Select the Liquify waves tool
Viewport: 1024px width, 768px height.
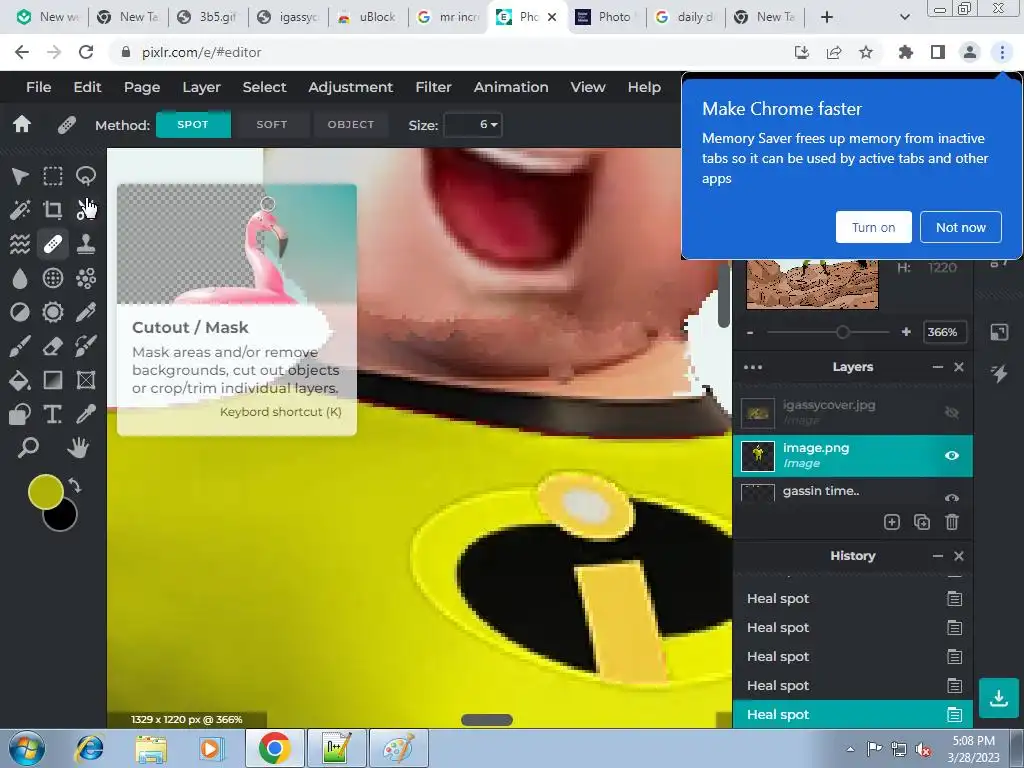tap(20, 244)
